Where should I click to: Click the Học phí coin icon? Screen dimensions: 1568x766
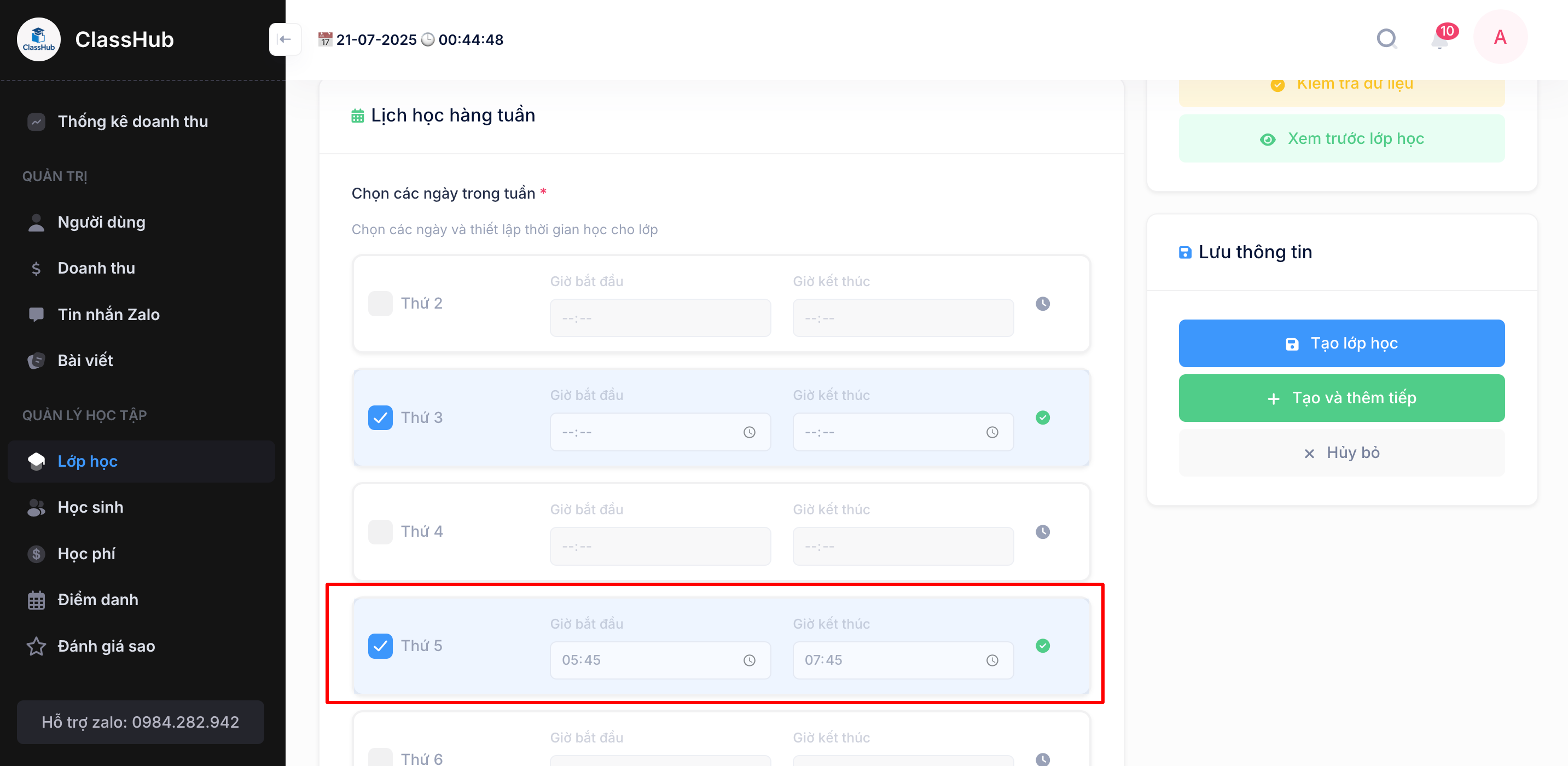[x=36, y=554]
